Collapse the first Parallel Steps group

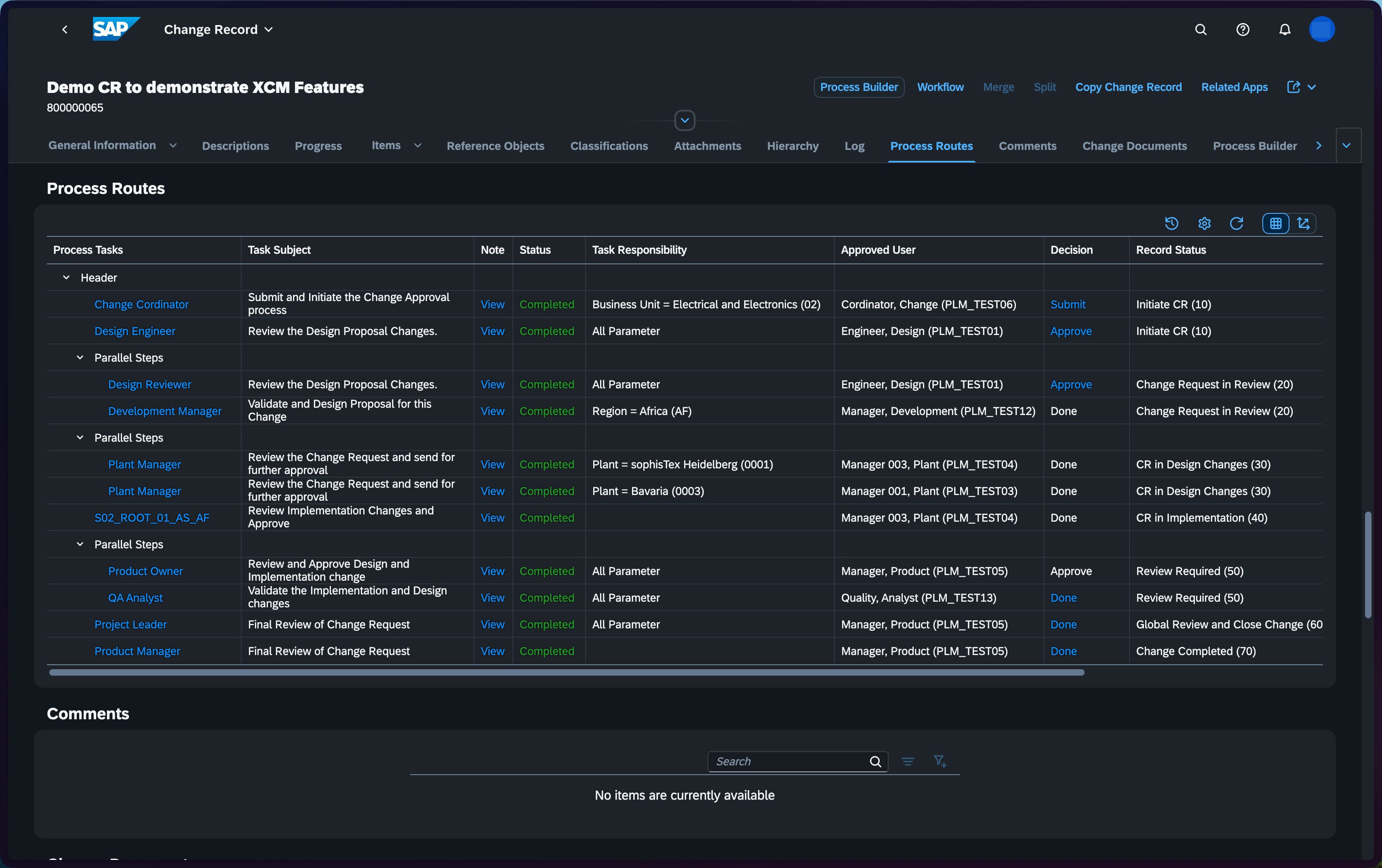pos(80,358)
